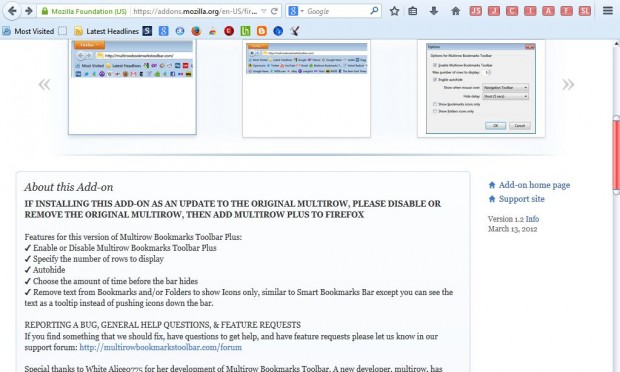Image resolution: width=620 pixels, height=372 pixels.
Task: Click the red SL toolbar button
Action: tap(585, 11)
